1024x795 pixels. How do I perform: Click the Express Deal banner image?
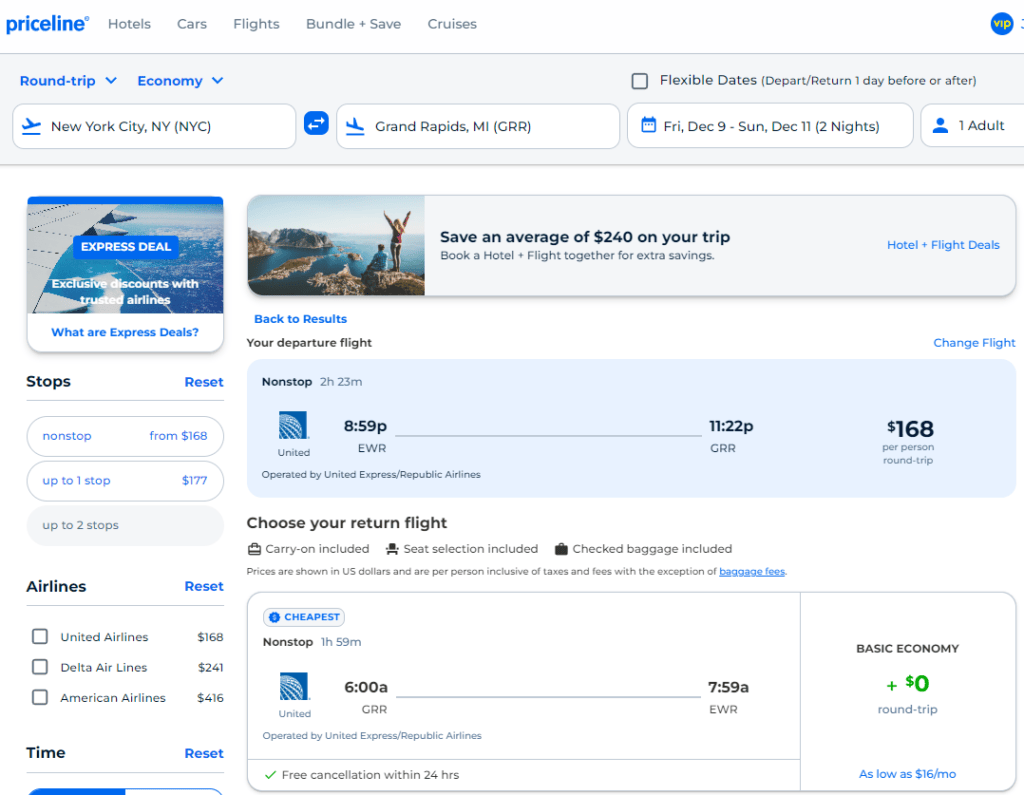125,255
